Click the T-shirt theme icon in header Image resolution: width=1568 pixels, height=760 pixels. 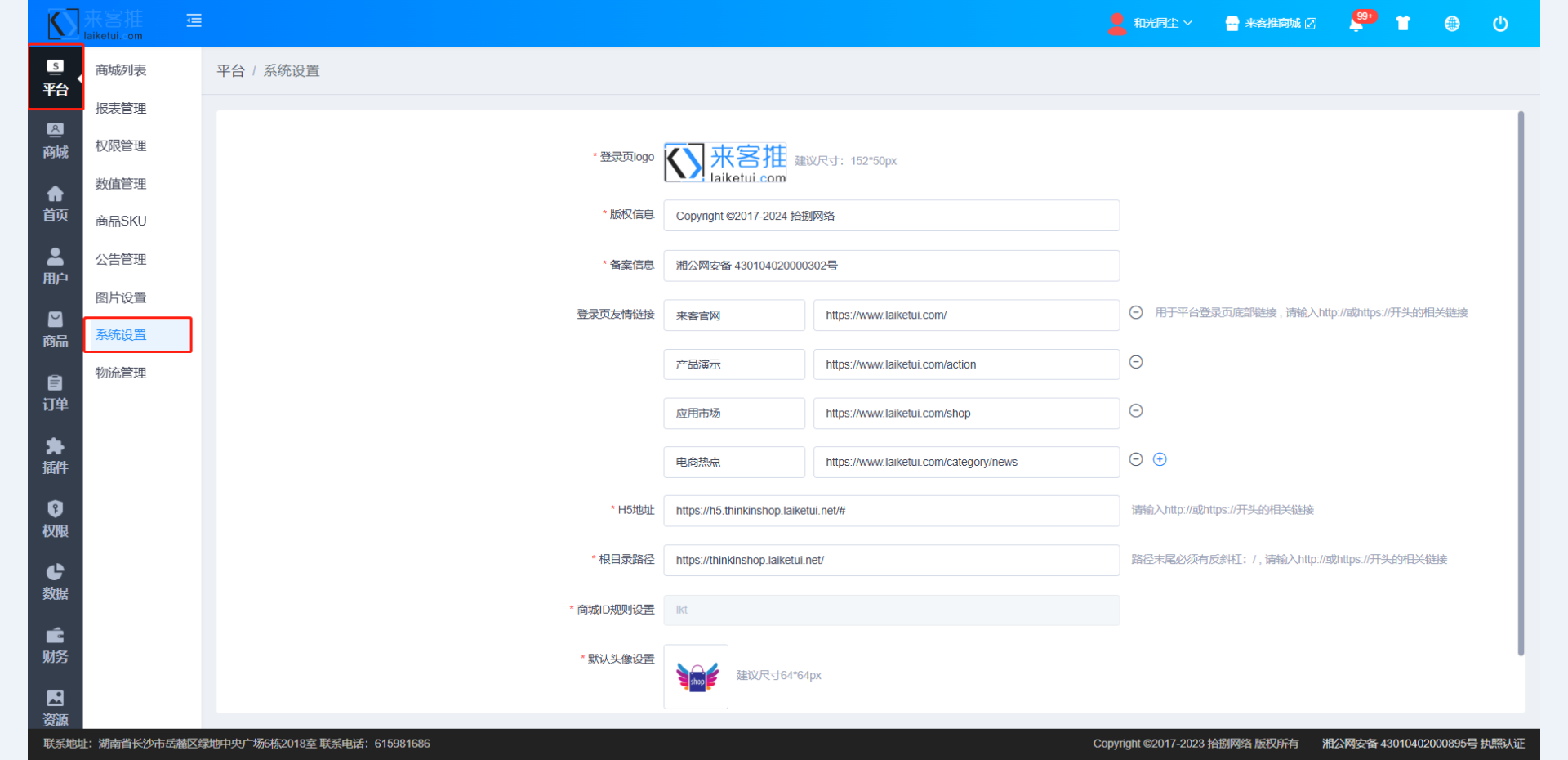pyautogui.click(x=1403, y=24)
